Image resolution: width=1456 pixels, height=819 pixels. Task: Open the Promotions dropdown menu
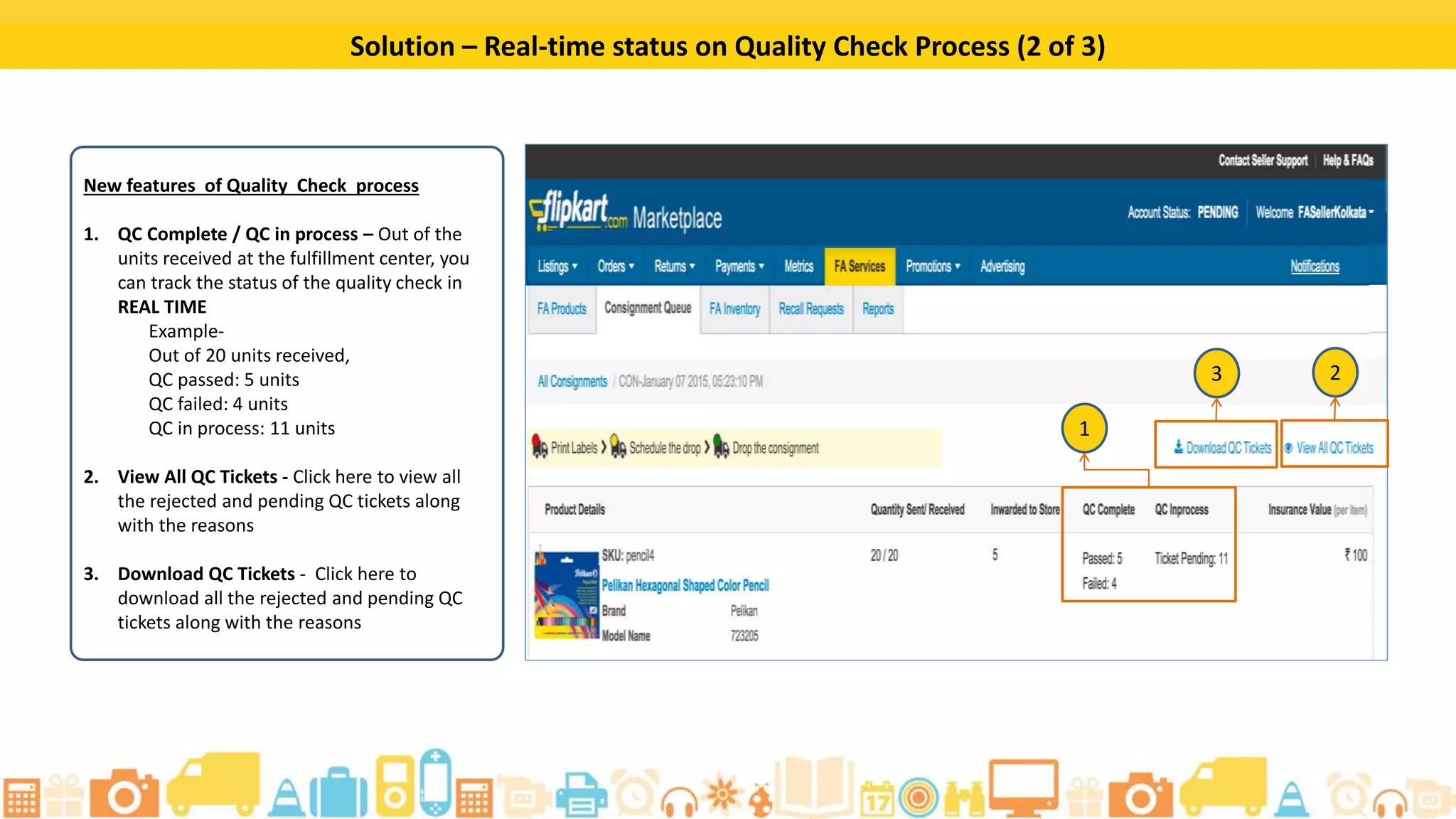pyautogui.click(x=933, y=267)
